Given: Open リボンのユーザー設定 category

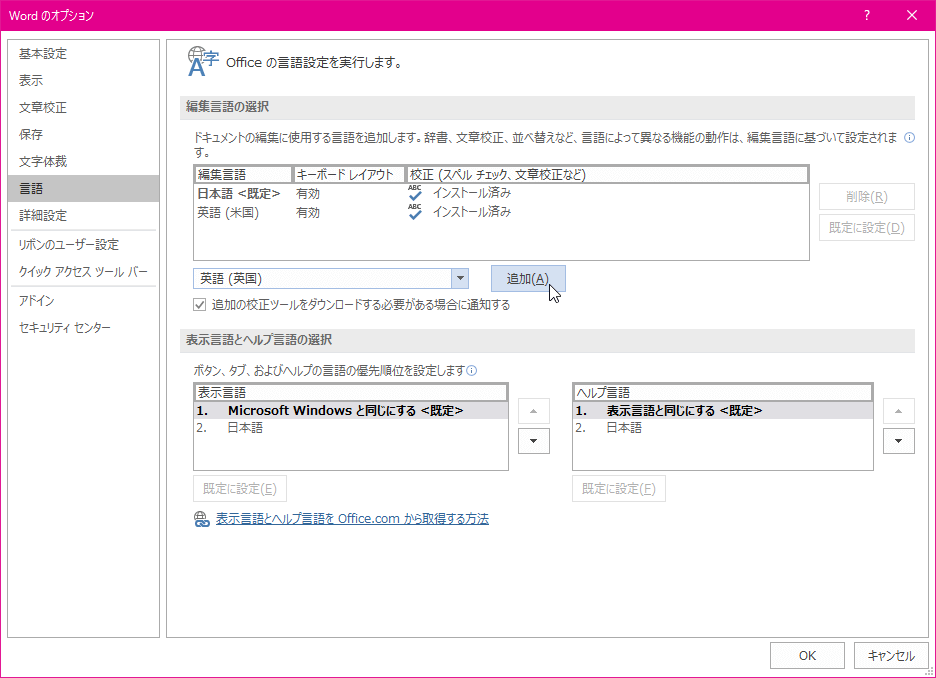Looking at the screenshot, I should point(84,244).
